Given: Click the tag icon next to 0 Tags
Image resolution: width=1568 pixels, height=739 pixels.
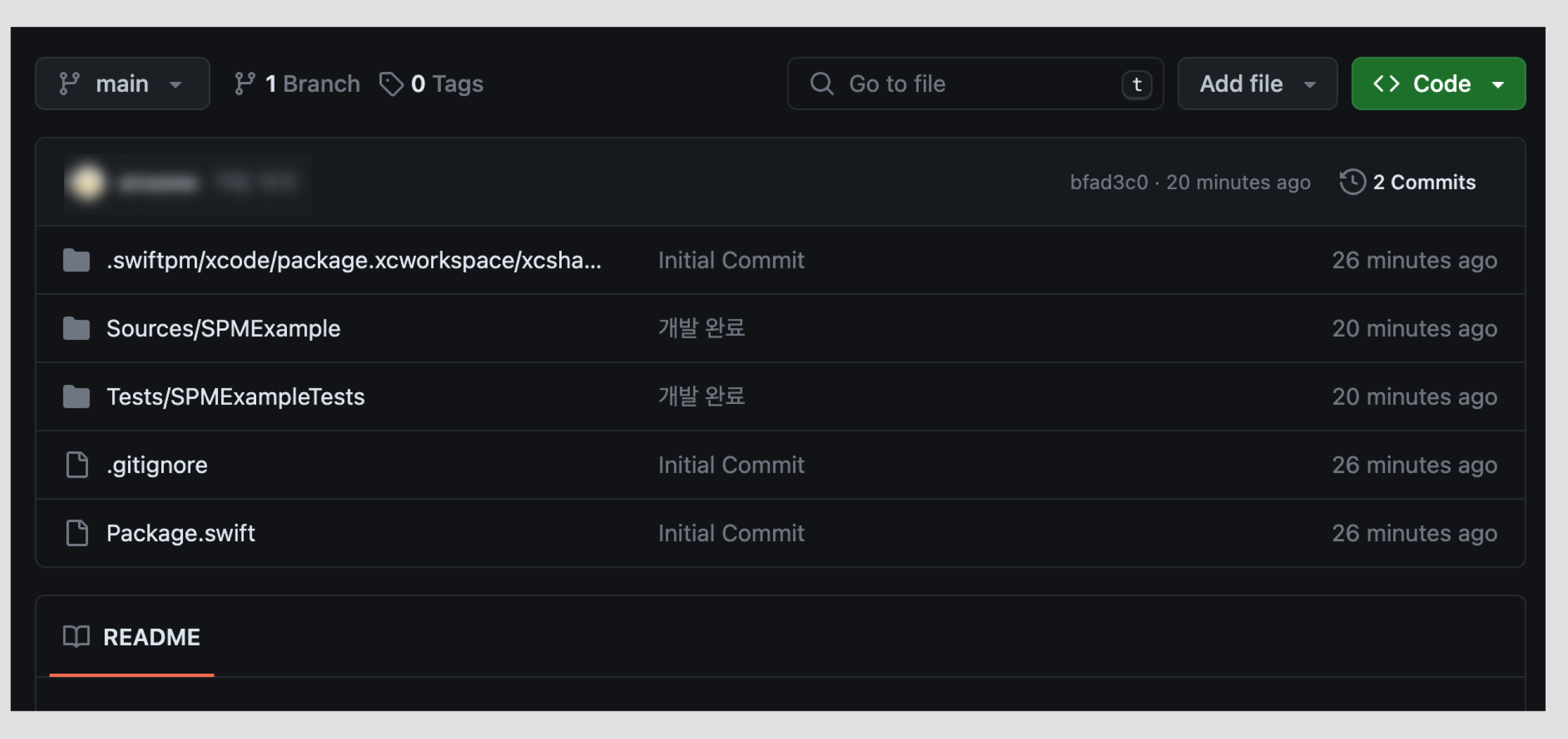Looking at the screenshot, I should (x=391, y=84).
